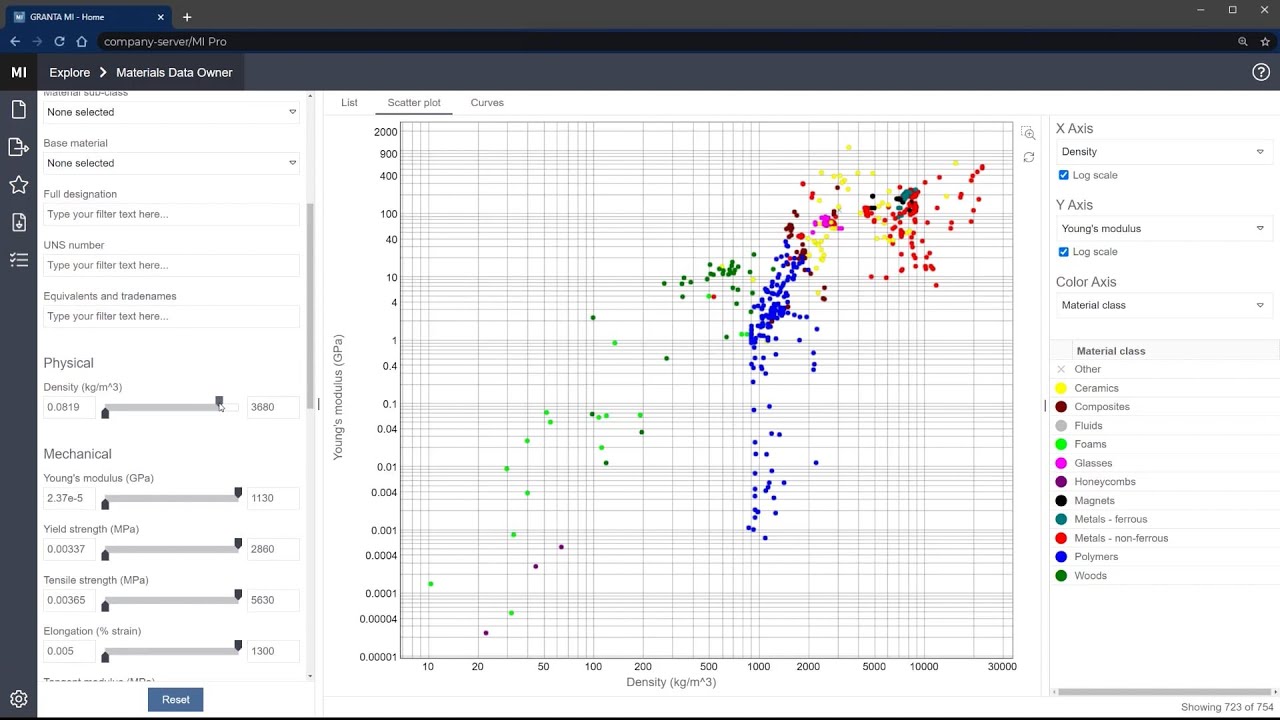Click Young's modulus slider maximum handle

coord(238,493)
